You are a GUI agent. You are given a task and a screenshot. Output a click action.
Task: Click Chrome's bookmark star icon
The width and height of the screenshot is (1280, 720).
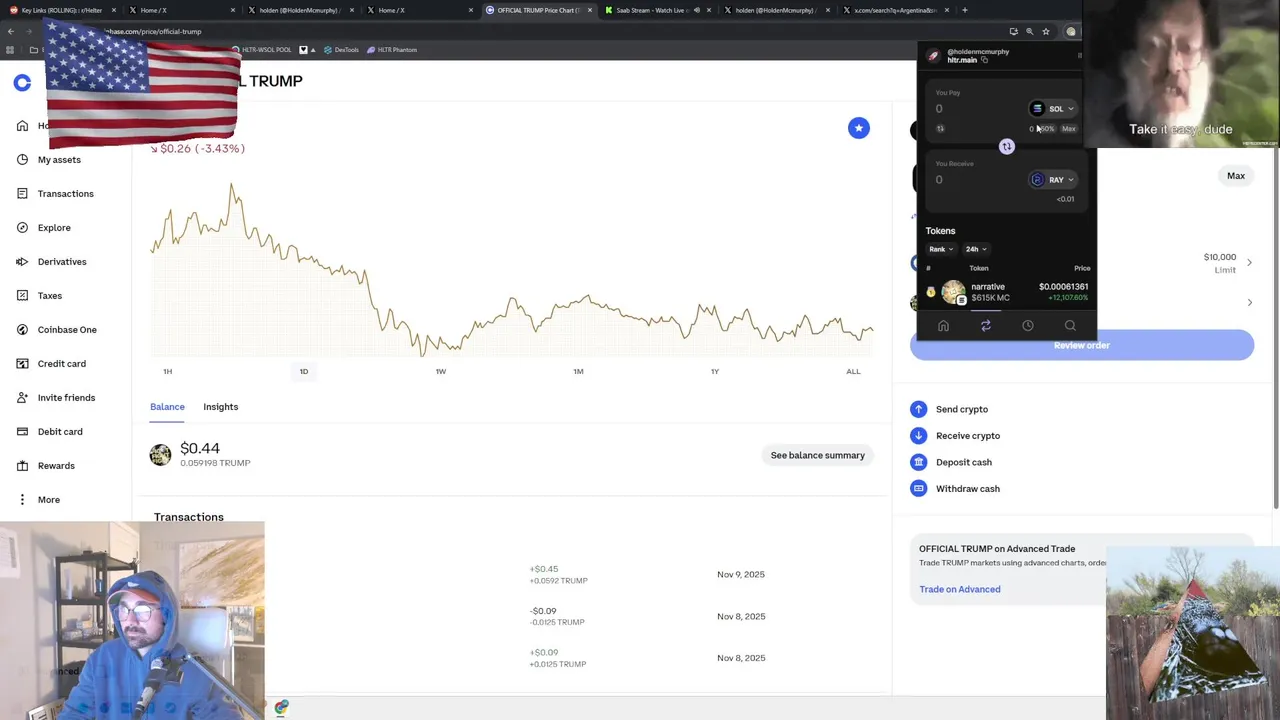coord(1046,32)
